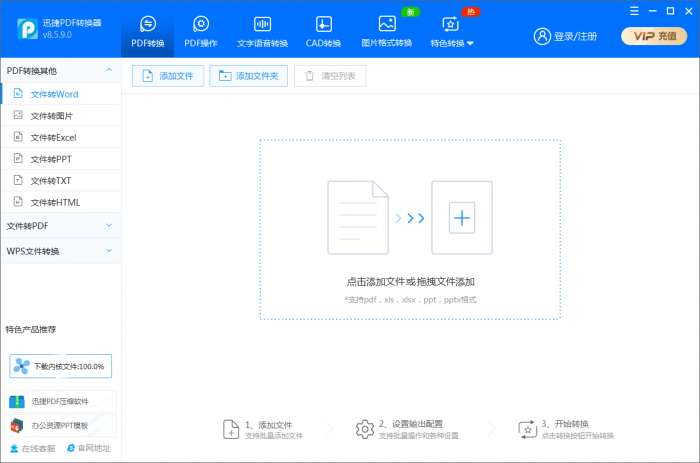Select 图片格式转换 image icon
The width and height of the screenshot is (700, 463).
coord(387,24)
